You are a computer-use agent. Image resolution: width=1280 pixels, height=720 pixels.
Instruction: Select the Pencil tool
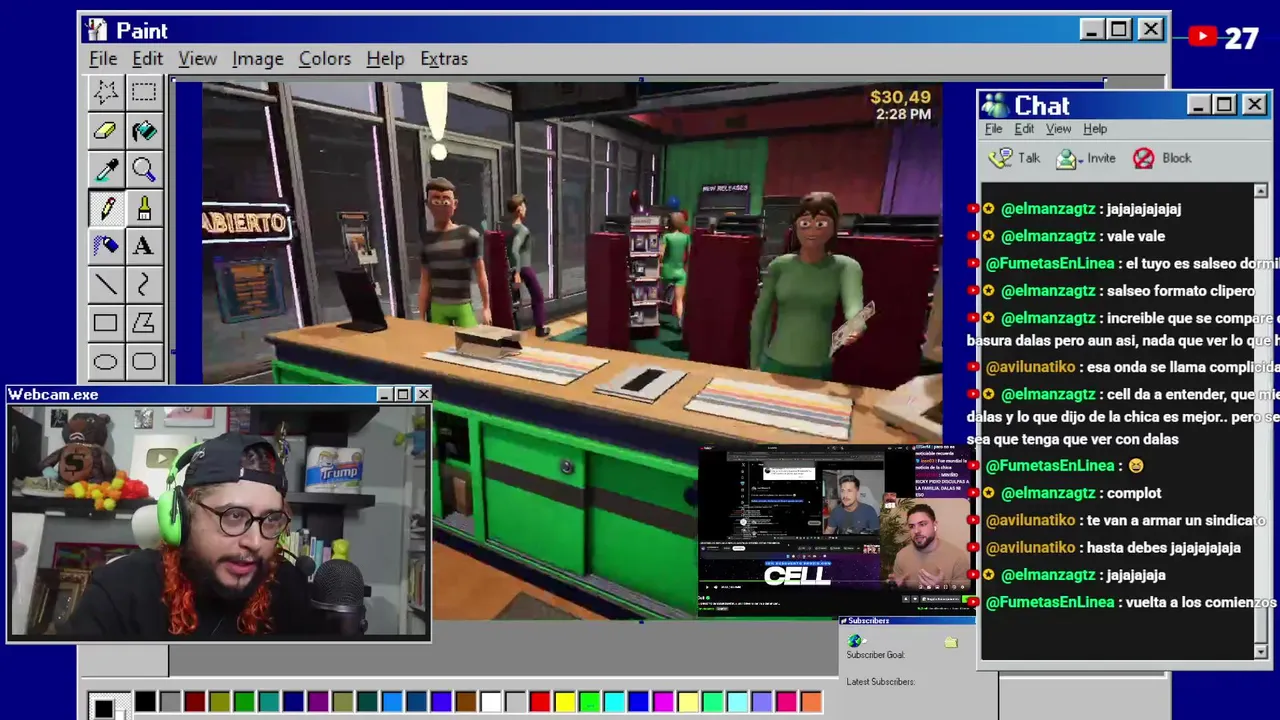[105, 207]
